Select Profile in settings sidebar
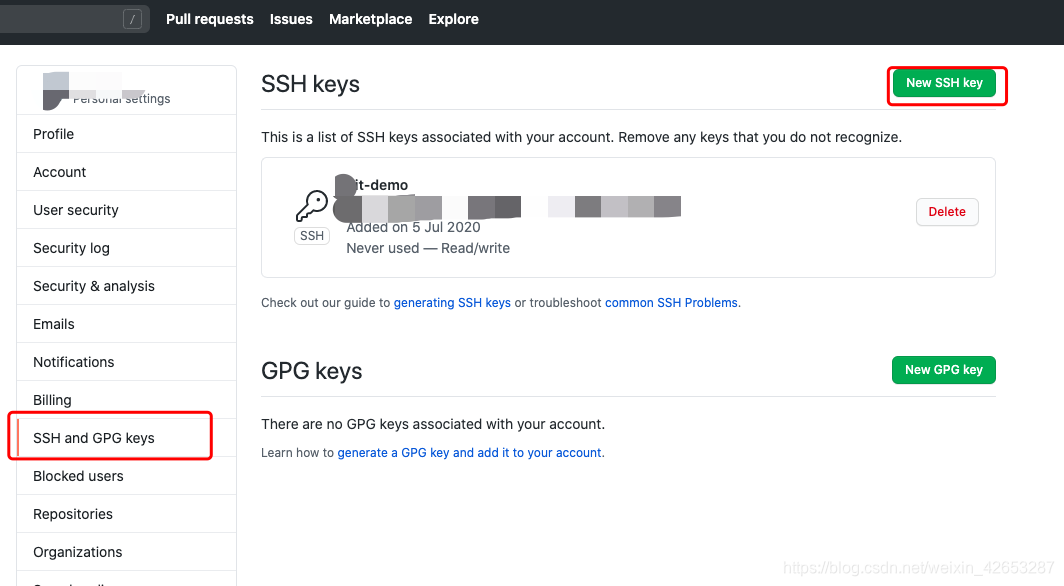The width and height of the screenshot is (1064, 586). [x=127, y=134]
